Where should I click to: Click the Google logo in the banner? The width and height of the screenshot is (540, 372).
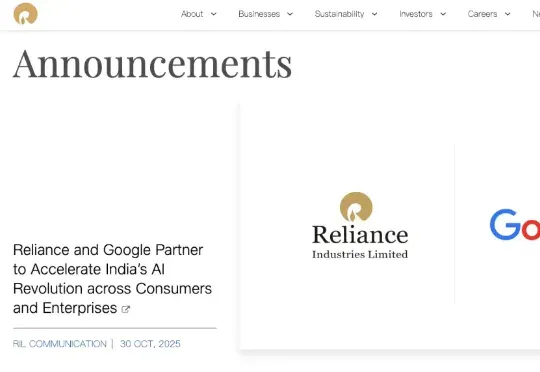click(515, 225)
